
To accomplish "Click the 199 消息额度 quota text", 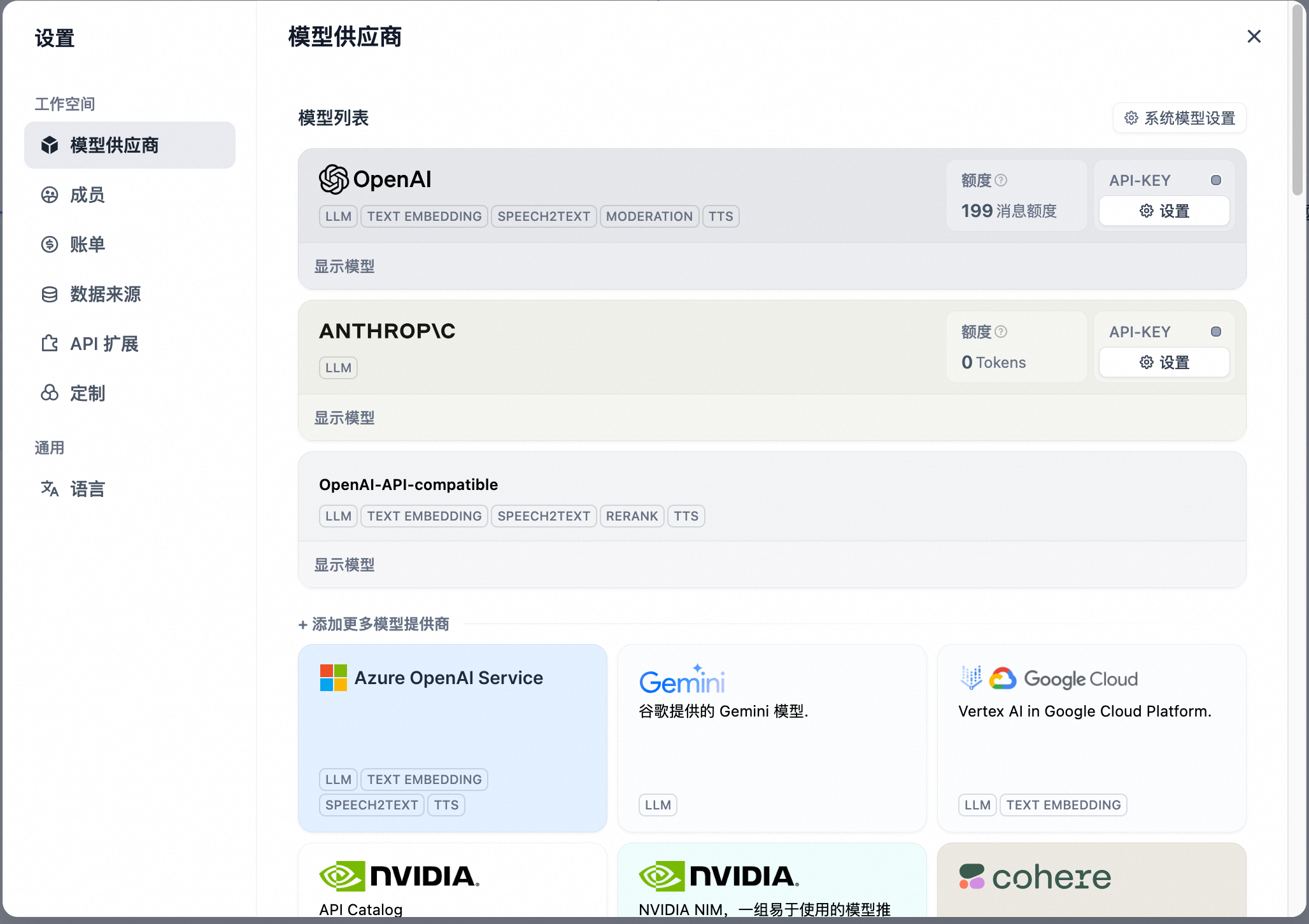I will 1009,211.
